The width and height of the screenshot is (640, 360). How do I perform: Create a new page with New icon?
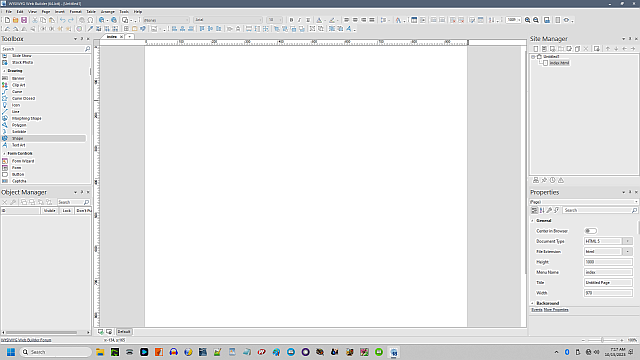pyautogui.click(x=7, y=20)
